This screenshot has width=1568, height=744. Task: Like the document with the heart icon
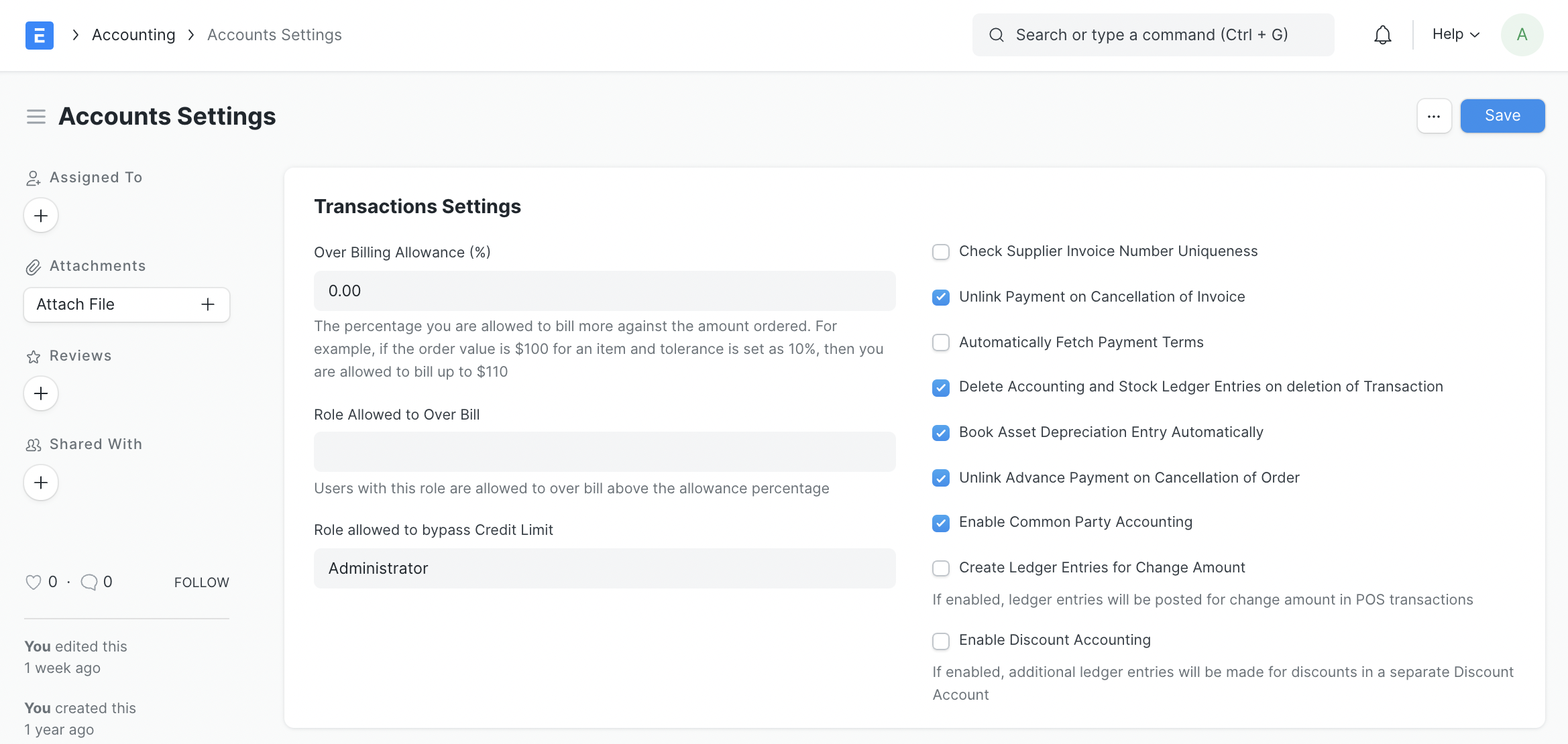(x=35, y=582)
